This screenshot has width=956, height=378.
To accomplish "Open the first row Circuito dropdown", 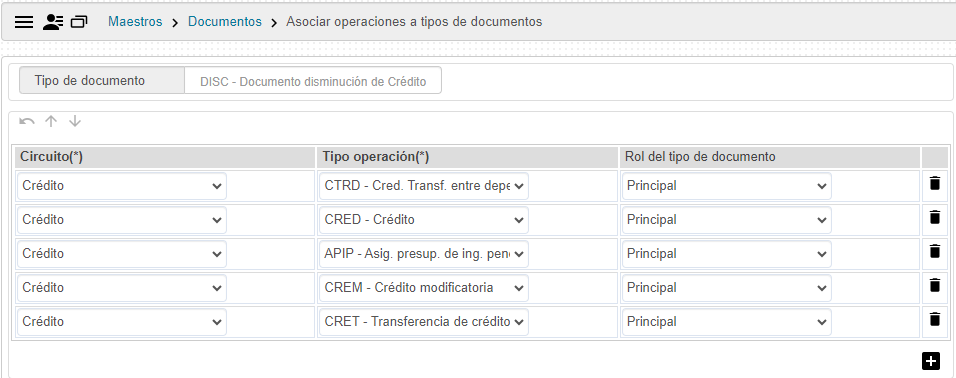I will (x=122, y=186).
